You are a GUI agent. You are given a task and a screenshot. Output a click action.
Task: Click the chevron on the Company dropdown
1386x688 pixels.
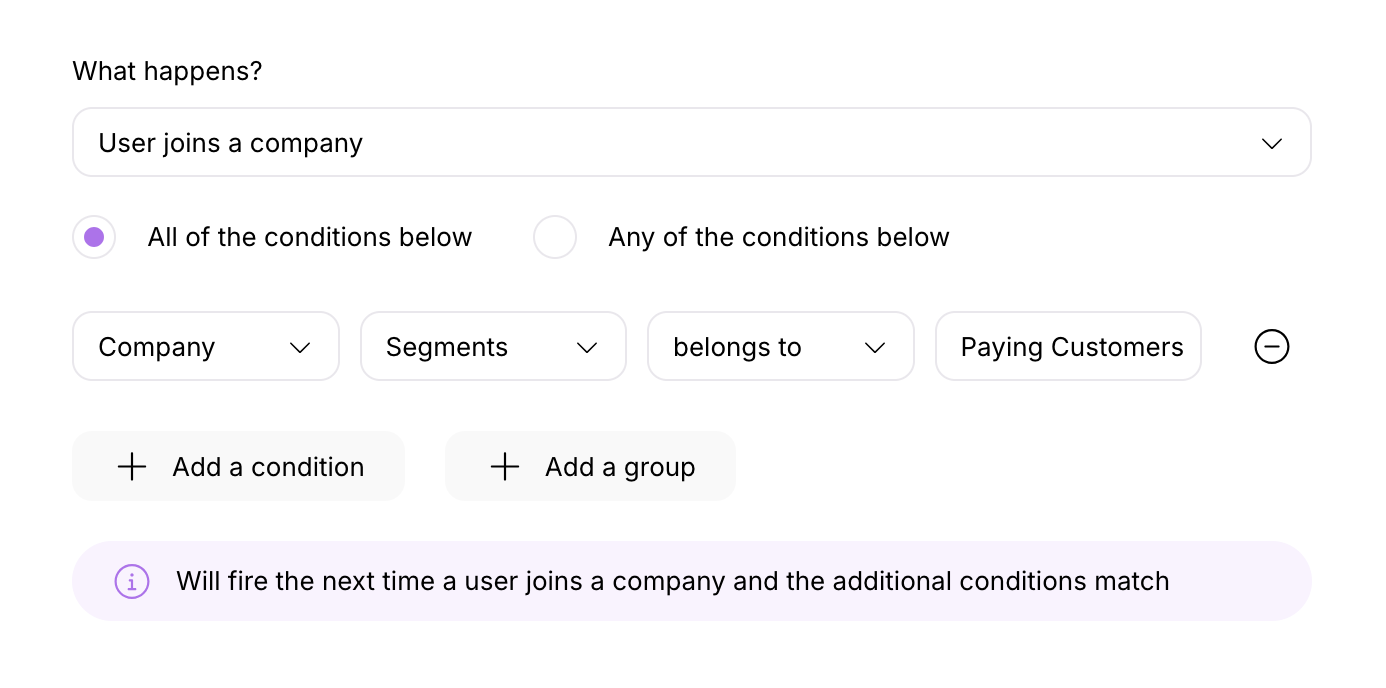pos(299,347)
